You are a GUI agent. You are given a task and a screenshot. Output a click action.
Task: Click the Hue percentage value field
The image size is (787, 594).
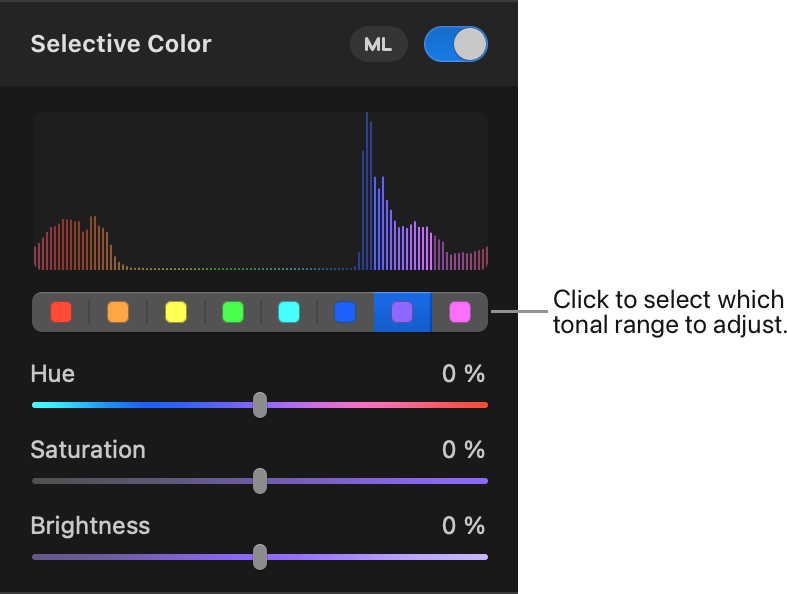463,374
